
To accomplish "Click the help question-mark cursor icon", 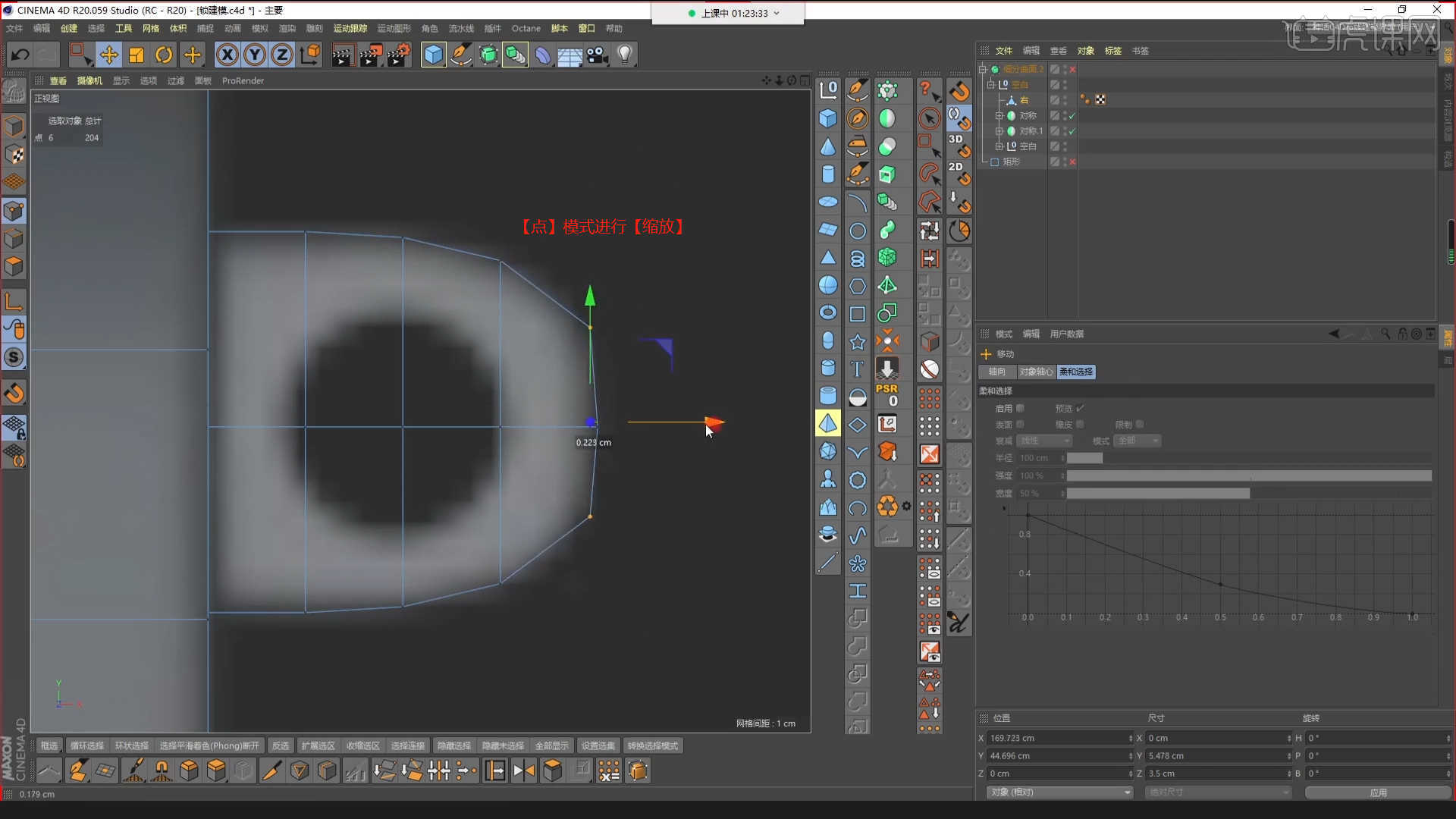I will click(929, 90).
